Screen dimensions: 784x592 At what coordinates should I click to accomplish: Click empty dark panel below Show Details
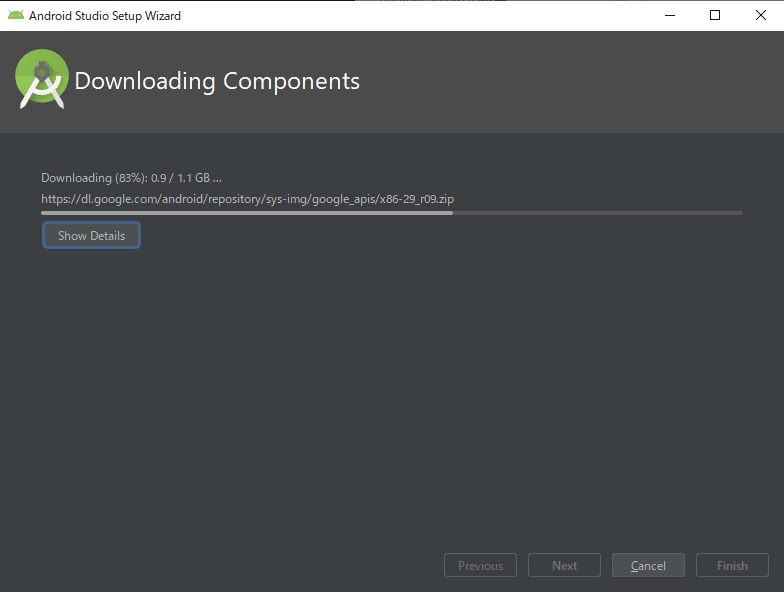pos(392,390)
